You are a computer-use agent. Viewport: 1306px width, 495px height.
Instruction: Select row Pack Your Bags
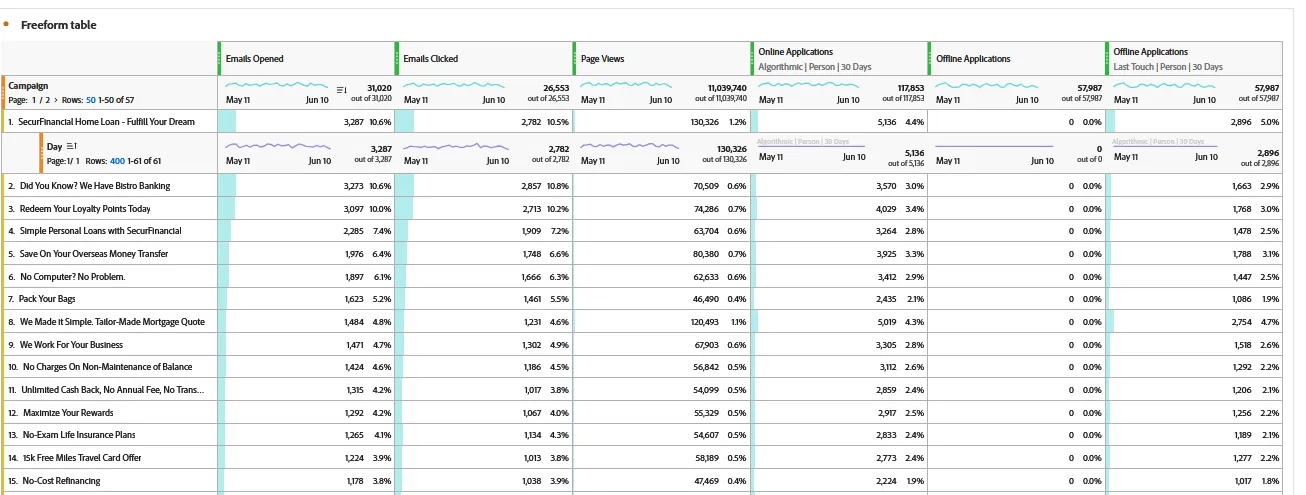[111, 299]
